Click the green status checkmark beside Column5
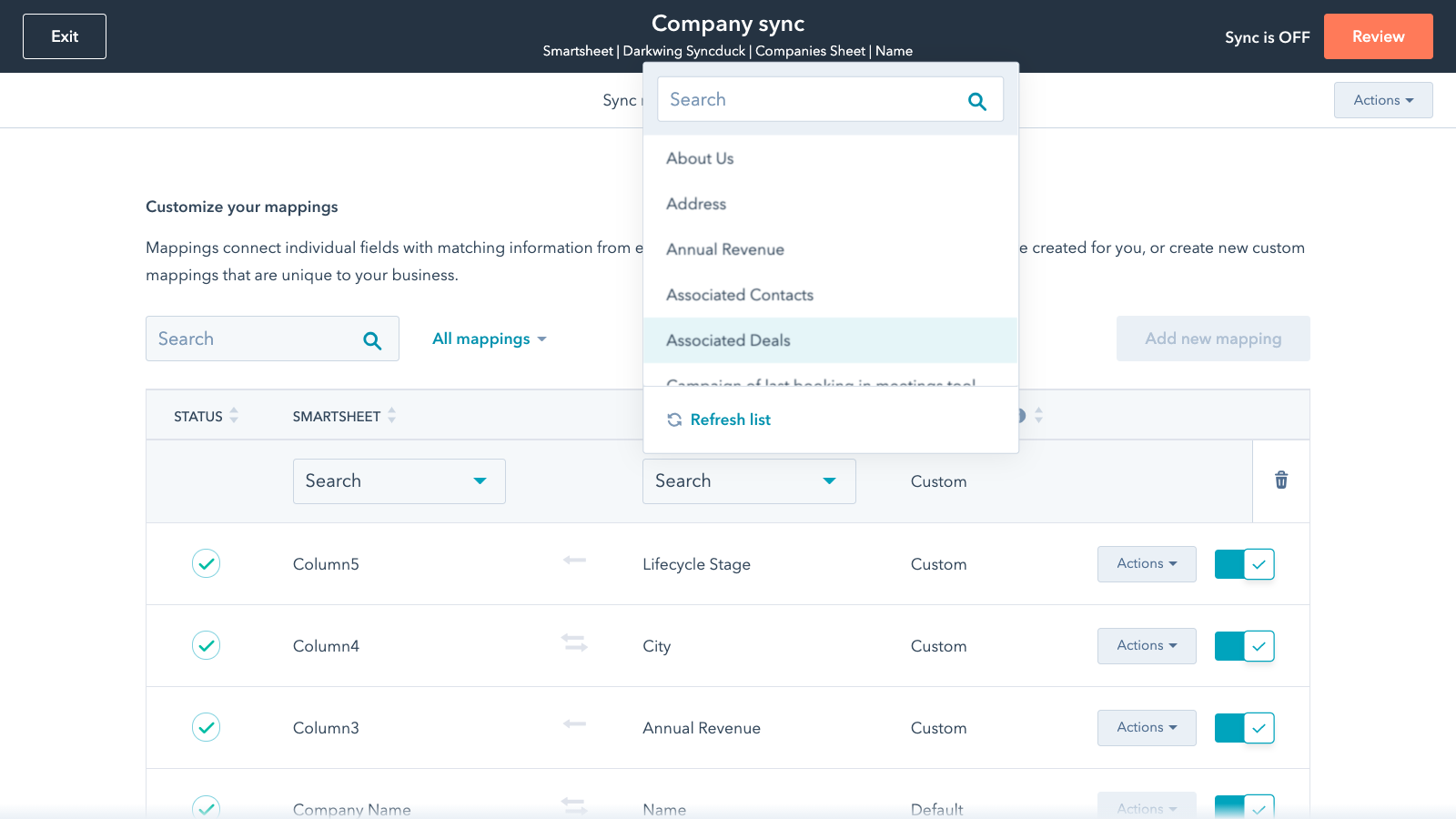The height and width of the screenshot is (819, 1456). click(x=207, y=563)
